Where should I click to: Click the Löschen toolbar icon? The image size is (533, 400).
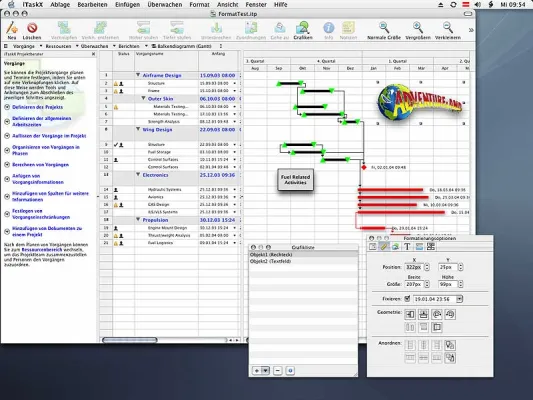coord(32,28)
